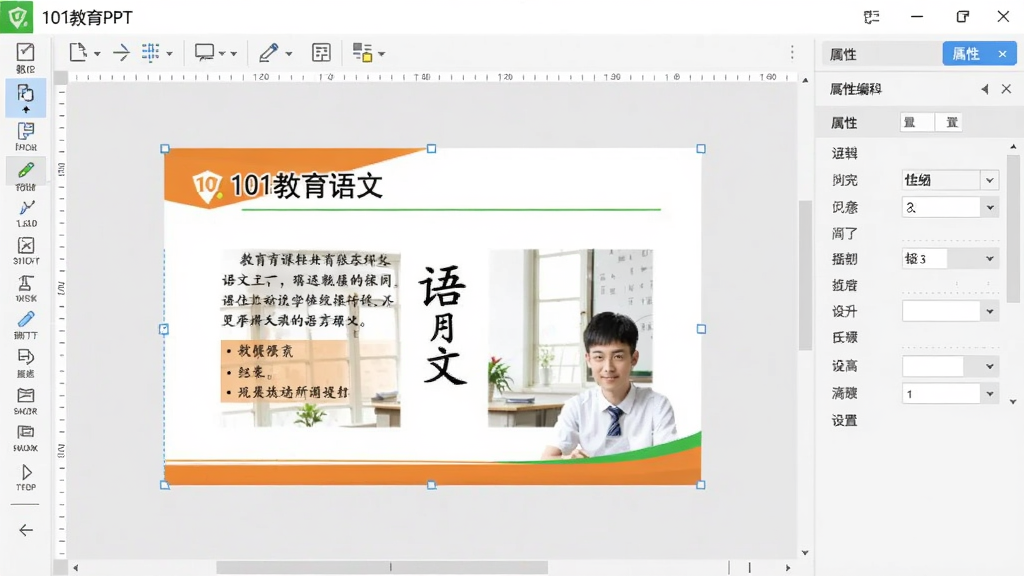Click the canvas horizontal scrollbar thumb
1024x576 pixels.
382,568
